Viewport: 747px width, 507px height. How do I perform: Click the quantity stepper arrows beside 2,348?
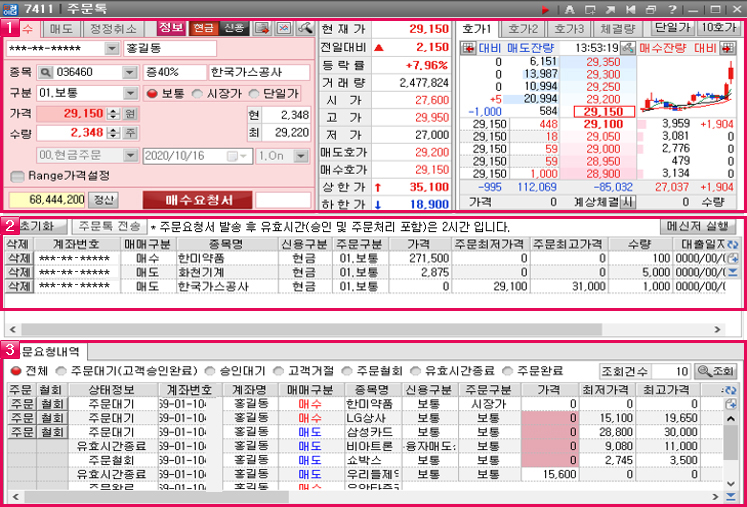(x=113, y=133)
